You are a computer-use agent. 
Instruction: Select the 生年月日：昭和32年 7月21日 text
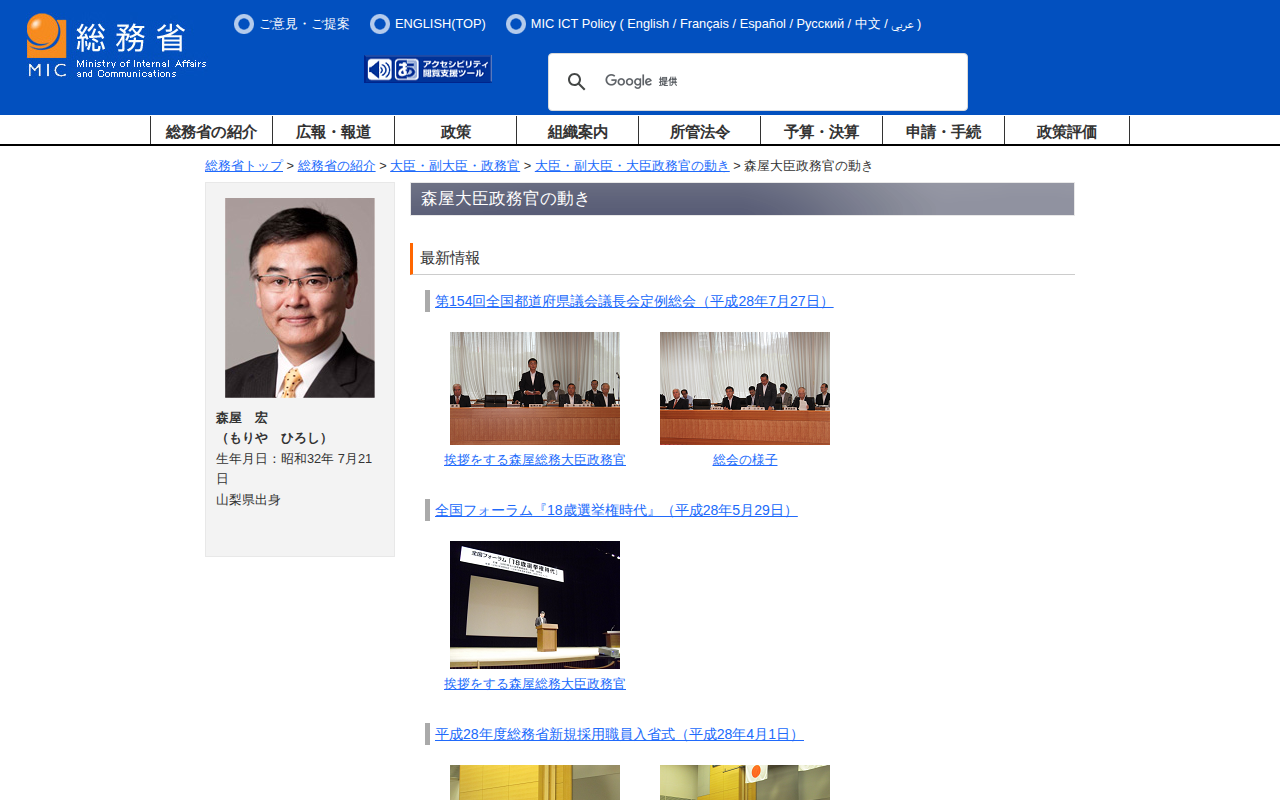pyautogui.click(x=294, y=469)
